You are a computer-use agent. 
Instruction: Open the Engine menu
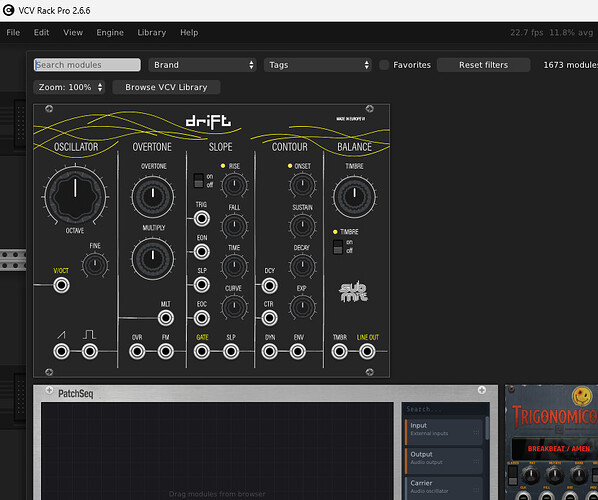(x=110, y=32)
